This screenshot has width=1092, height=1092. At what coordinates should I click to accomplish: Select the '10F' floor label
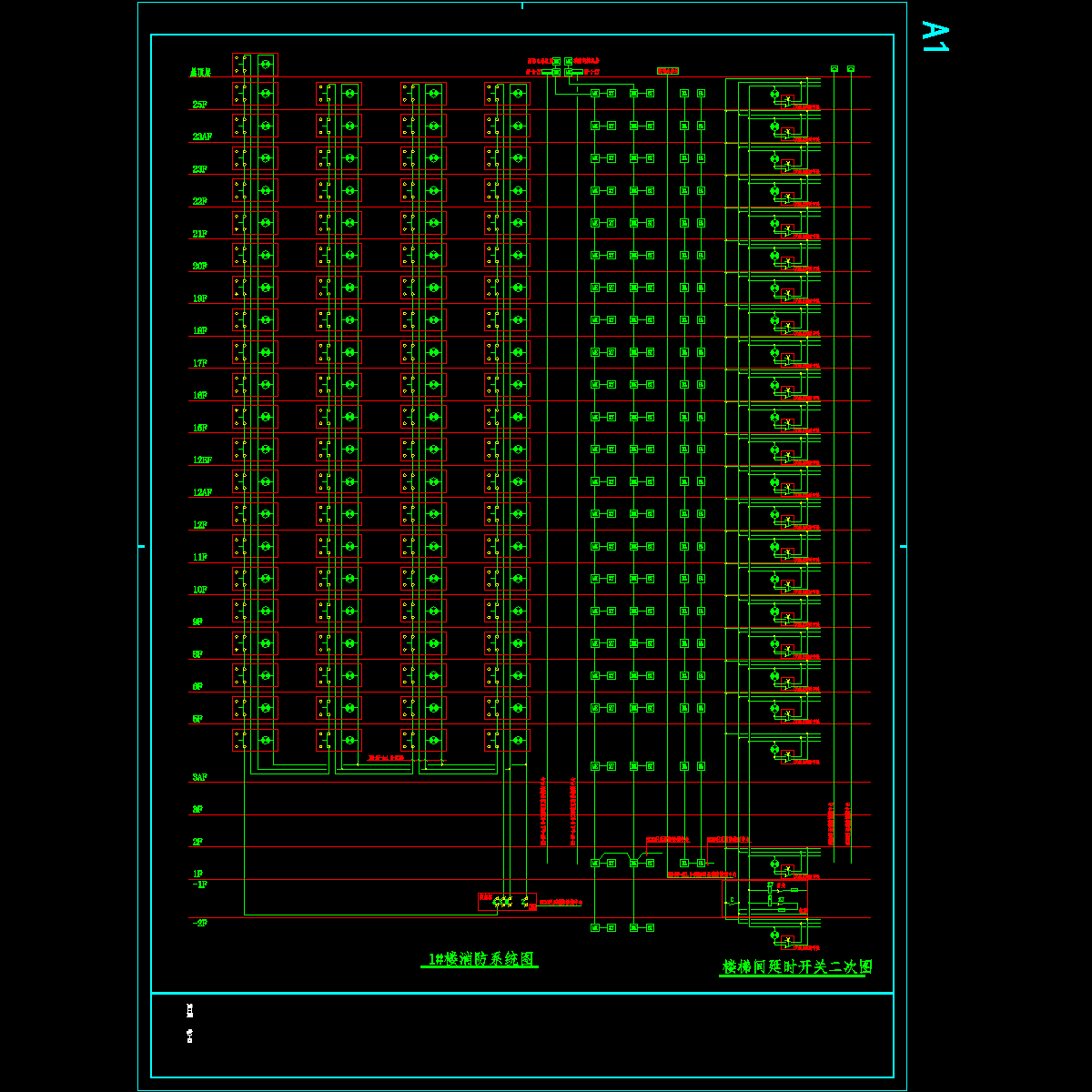pyautogui.click(x=199, y=590)
